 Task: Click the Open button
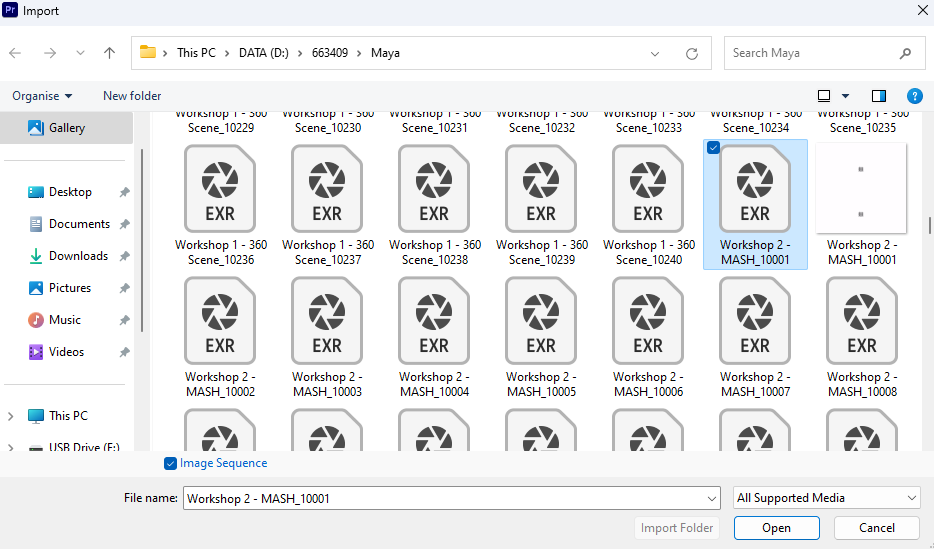click(x=776, y=528)
